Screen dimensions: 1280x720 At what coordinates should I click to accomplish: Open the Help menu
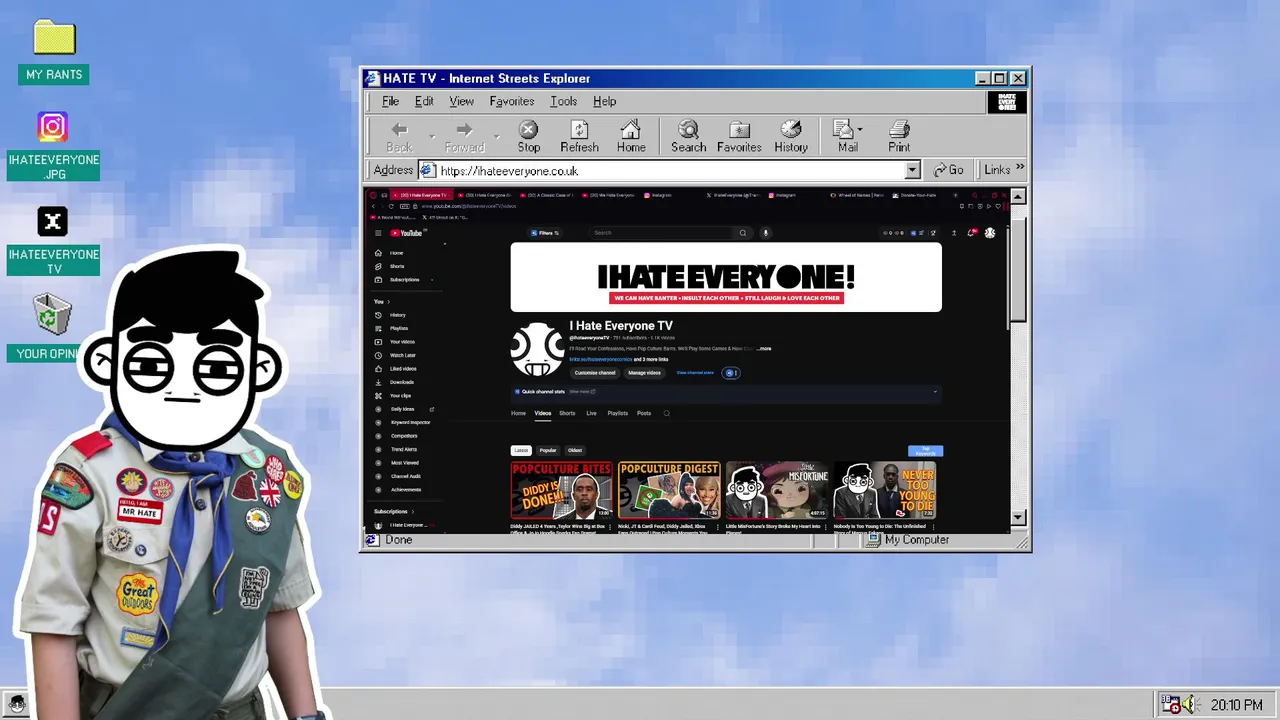click(x=604, y=101)
